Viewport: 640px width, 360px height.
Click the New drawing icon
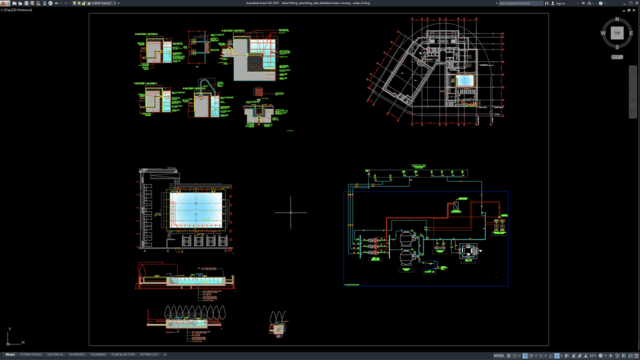(x=14, y=3)
